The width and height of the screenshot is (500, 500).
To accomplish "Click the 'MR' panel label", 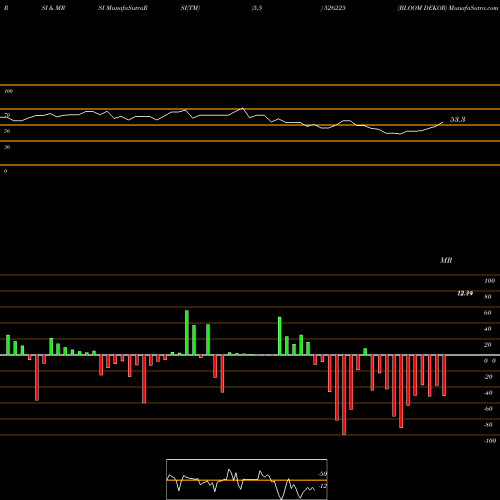I will (x=446, y=260).
